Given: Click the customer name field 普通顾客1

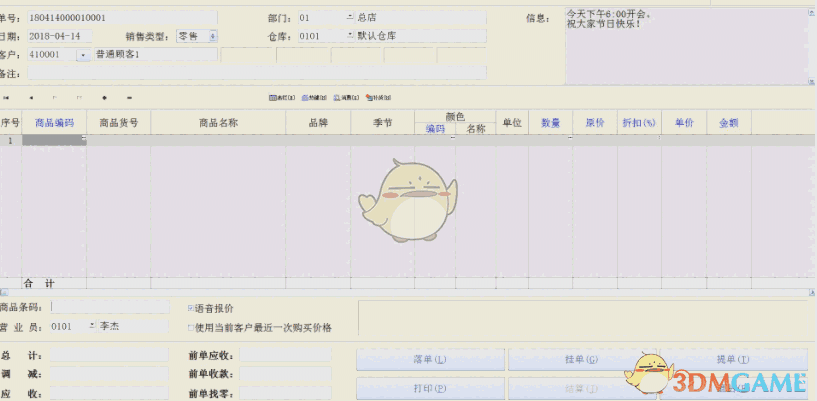Looking at the screenshot, I should coord(155,54).
